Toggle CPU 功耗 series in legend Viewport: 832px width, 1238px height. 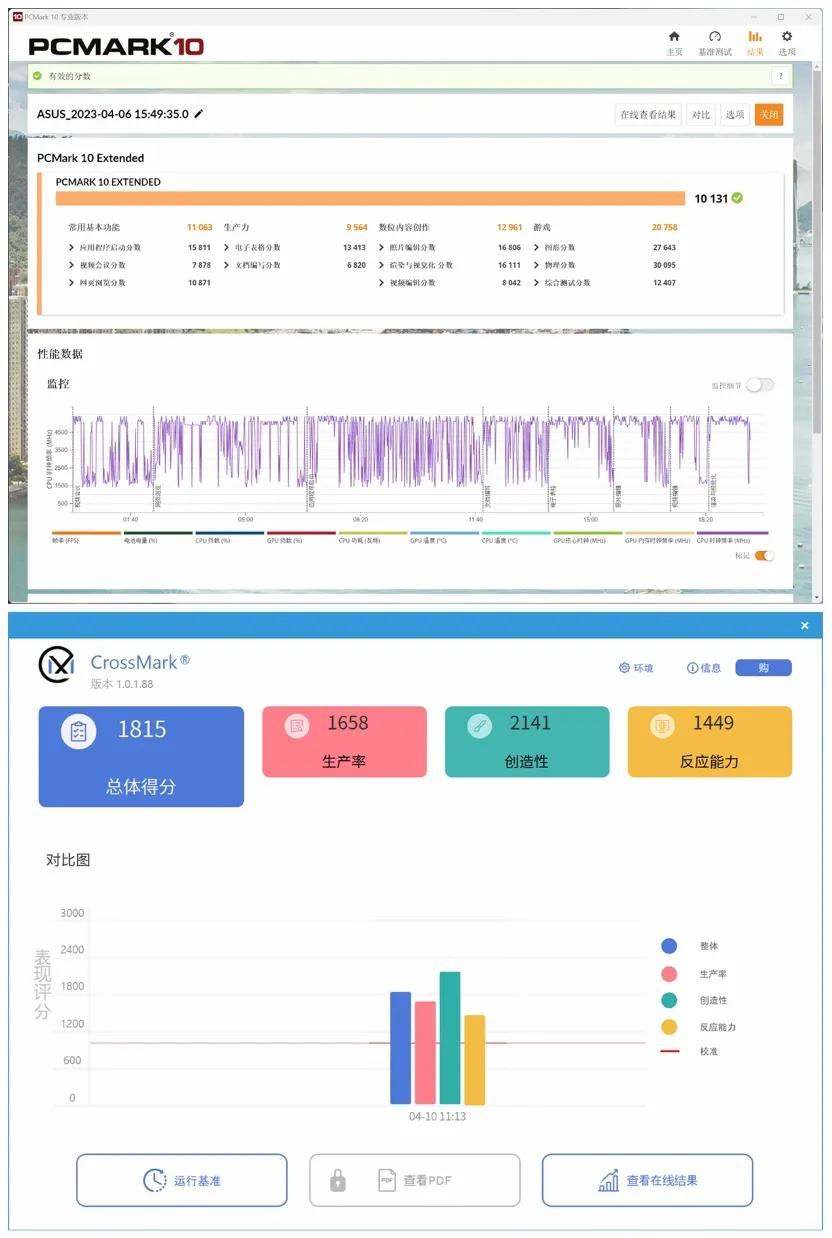pos(372,537)
